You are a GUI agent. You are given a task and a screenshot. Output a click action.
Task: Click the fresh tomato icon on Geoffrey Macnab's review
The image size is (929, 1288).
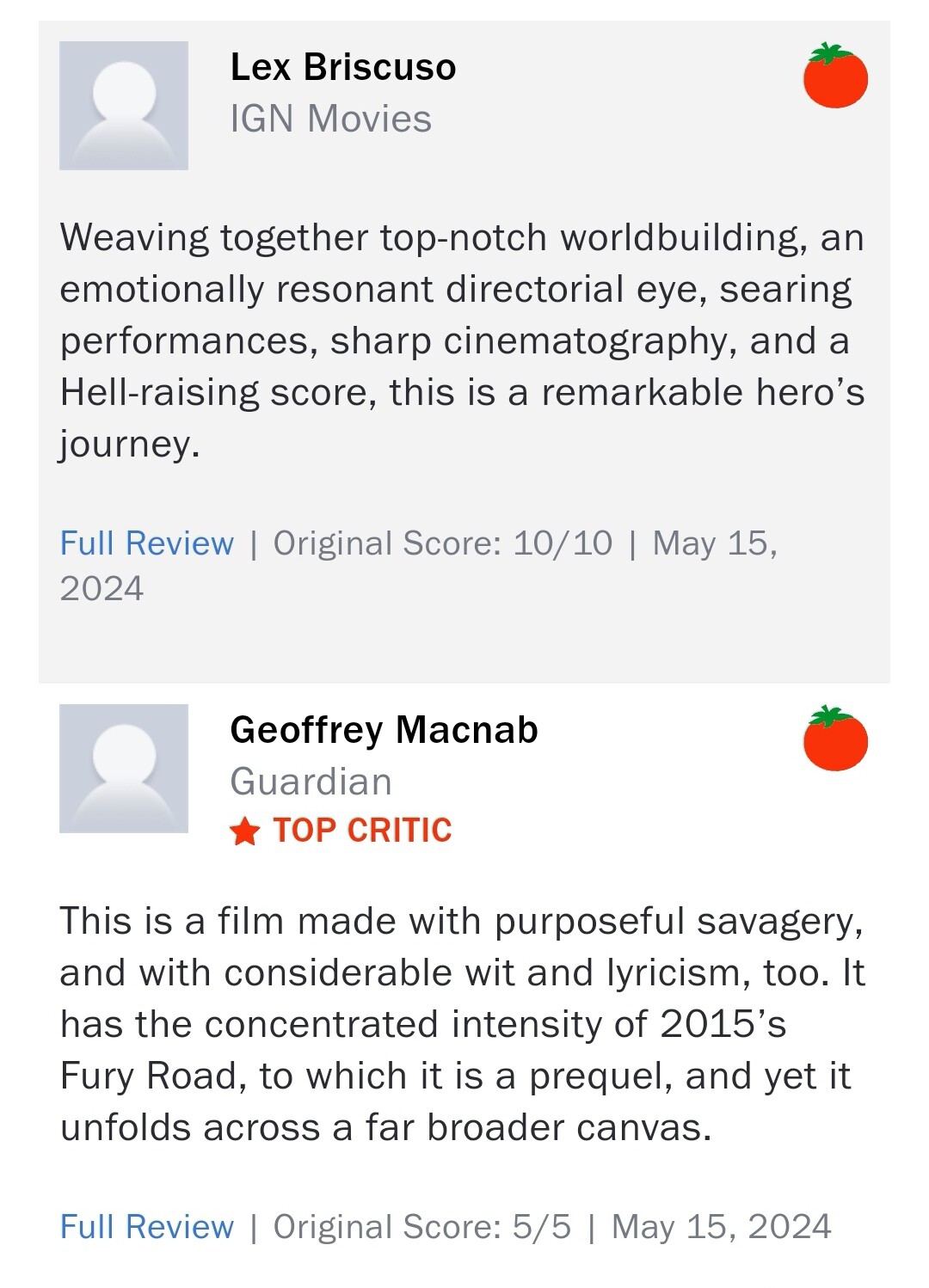pyautogui.click(x=835, y=739)
